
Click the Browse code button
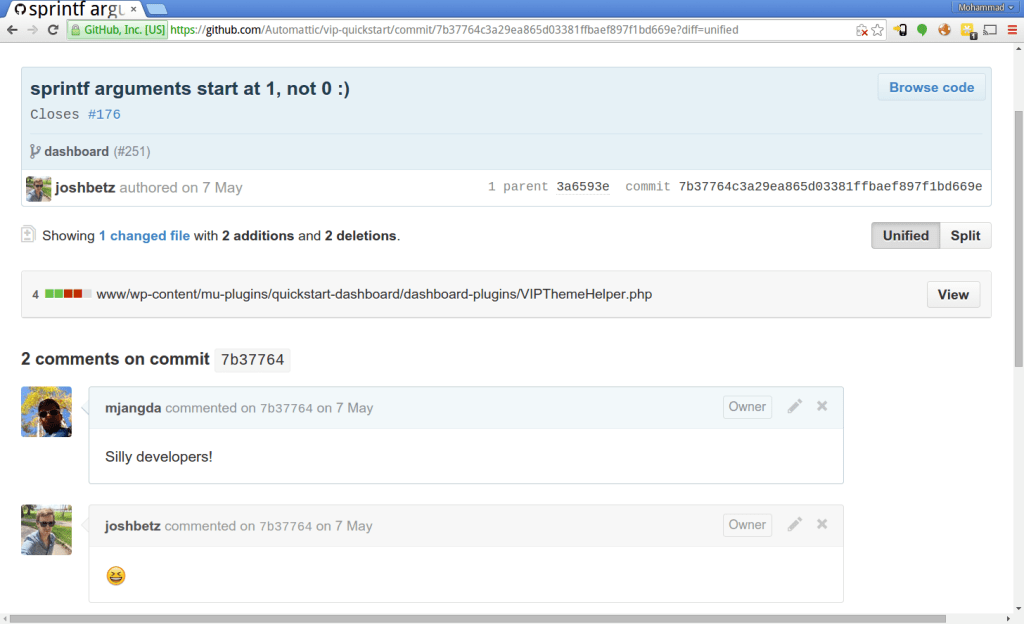931,87
